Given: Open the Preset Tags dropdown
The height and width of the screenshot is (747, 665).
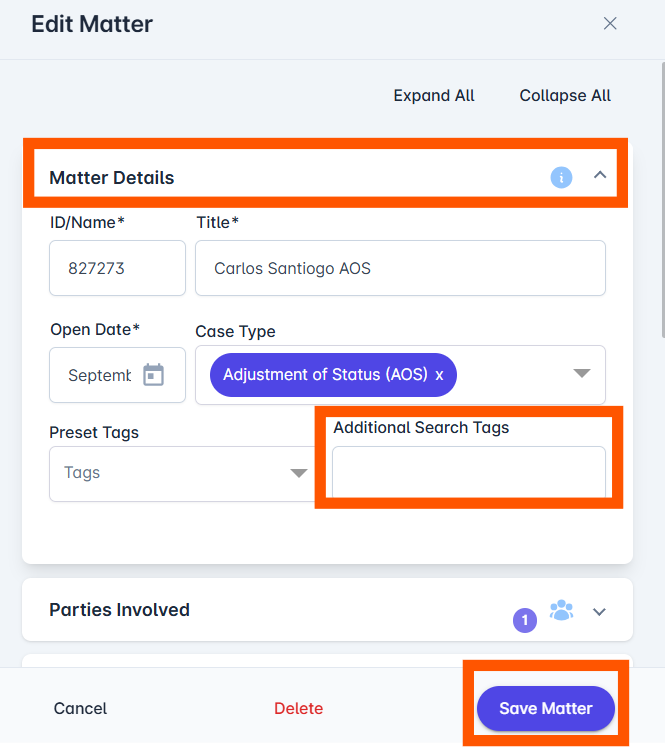Looking at the screenshot, I should point(182,474).
